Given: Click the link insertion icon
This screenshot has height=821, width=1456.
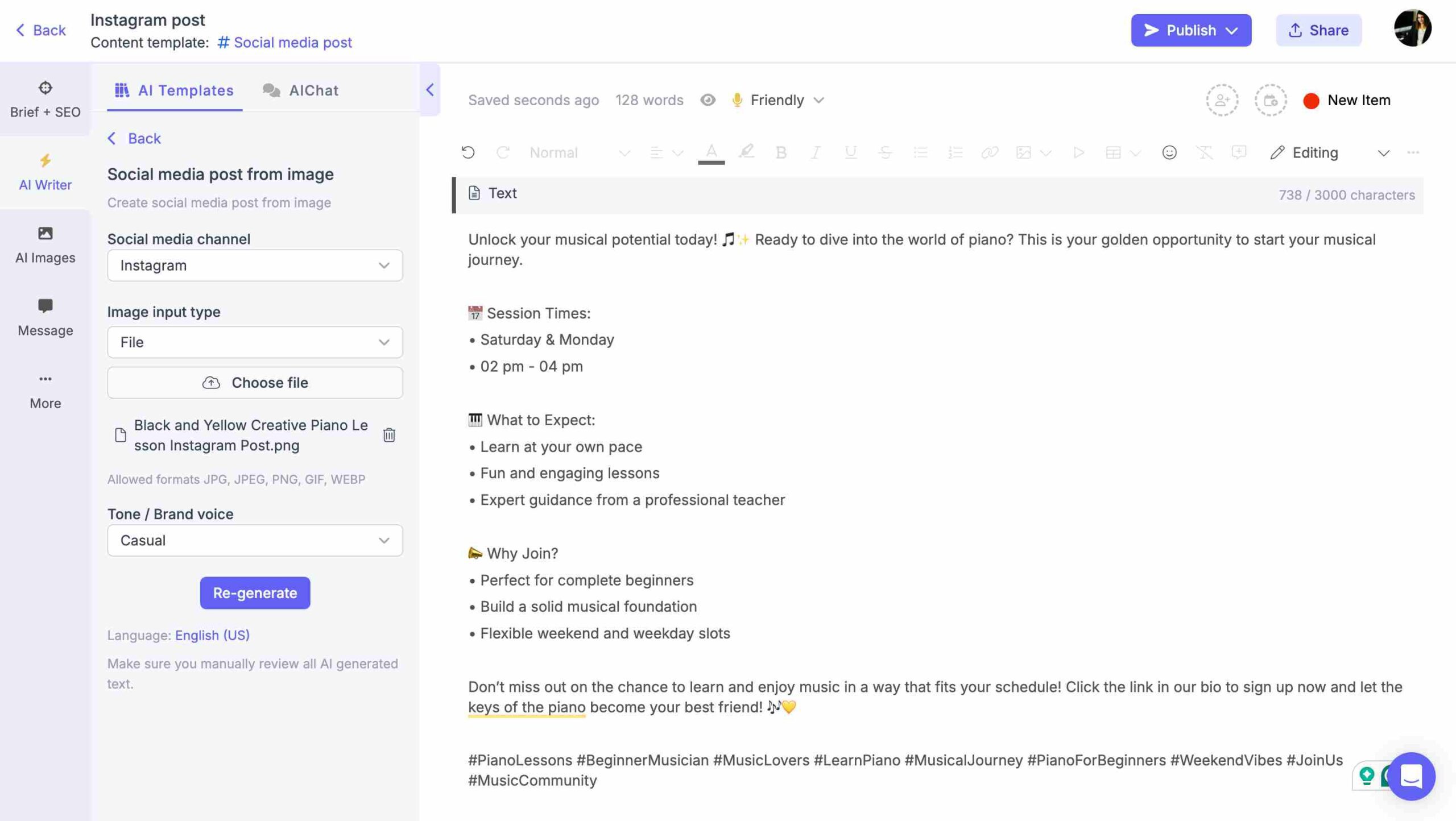Looking at the screenshot, I should coord(988,153).
